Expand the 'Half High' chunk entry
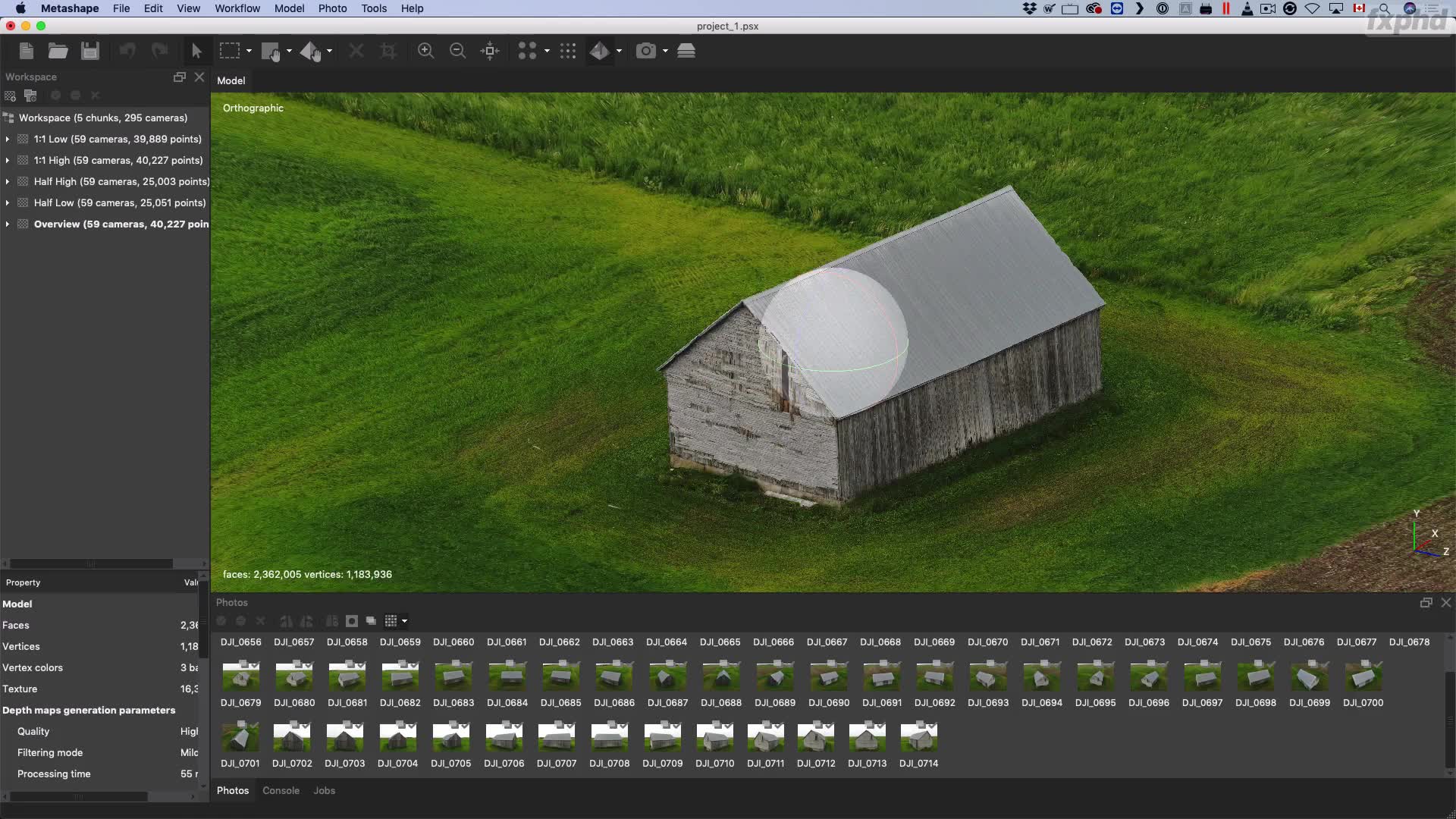1456x819 pixels. pyautogui.click(x=8, y=181)
